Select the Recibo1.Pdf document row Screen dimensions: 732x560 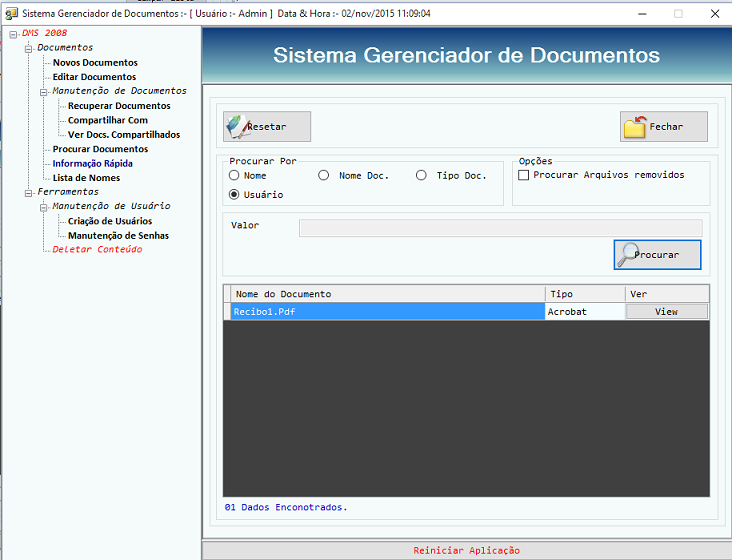click(387, 312)
